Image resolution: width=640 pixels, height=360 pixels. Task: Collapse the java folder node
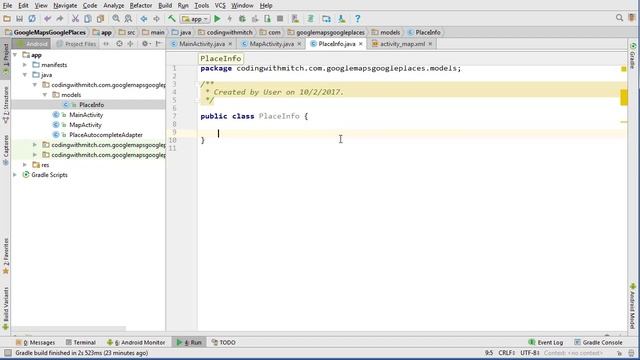[25, 75]
